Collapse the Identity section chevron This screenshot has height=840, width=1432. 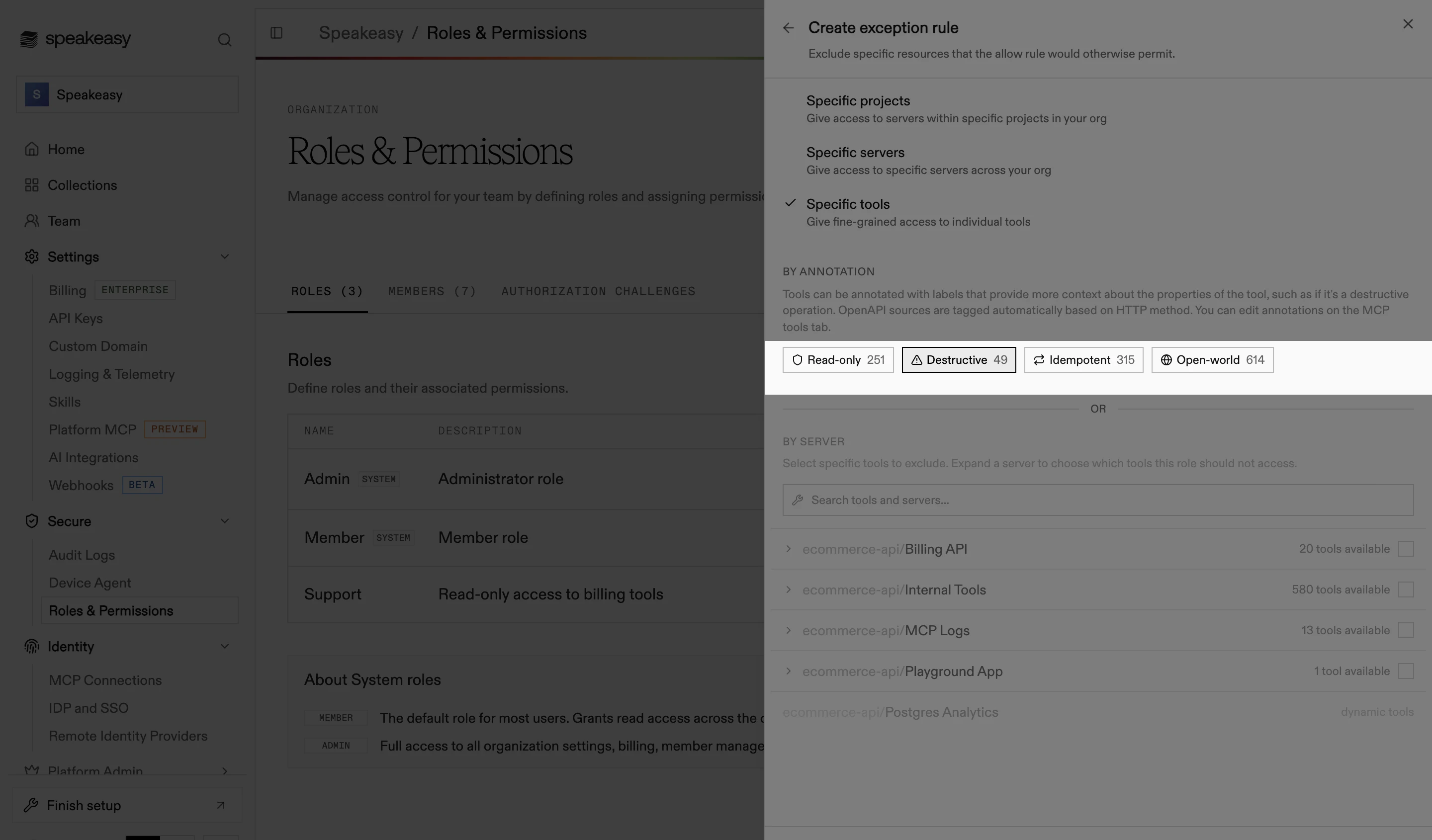[x=224, y=646]
